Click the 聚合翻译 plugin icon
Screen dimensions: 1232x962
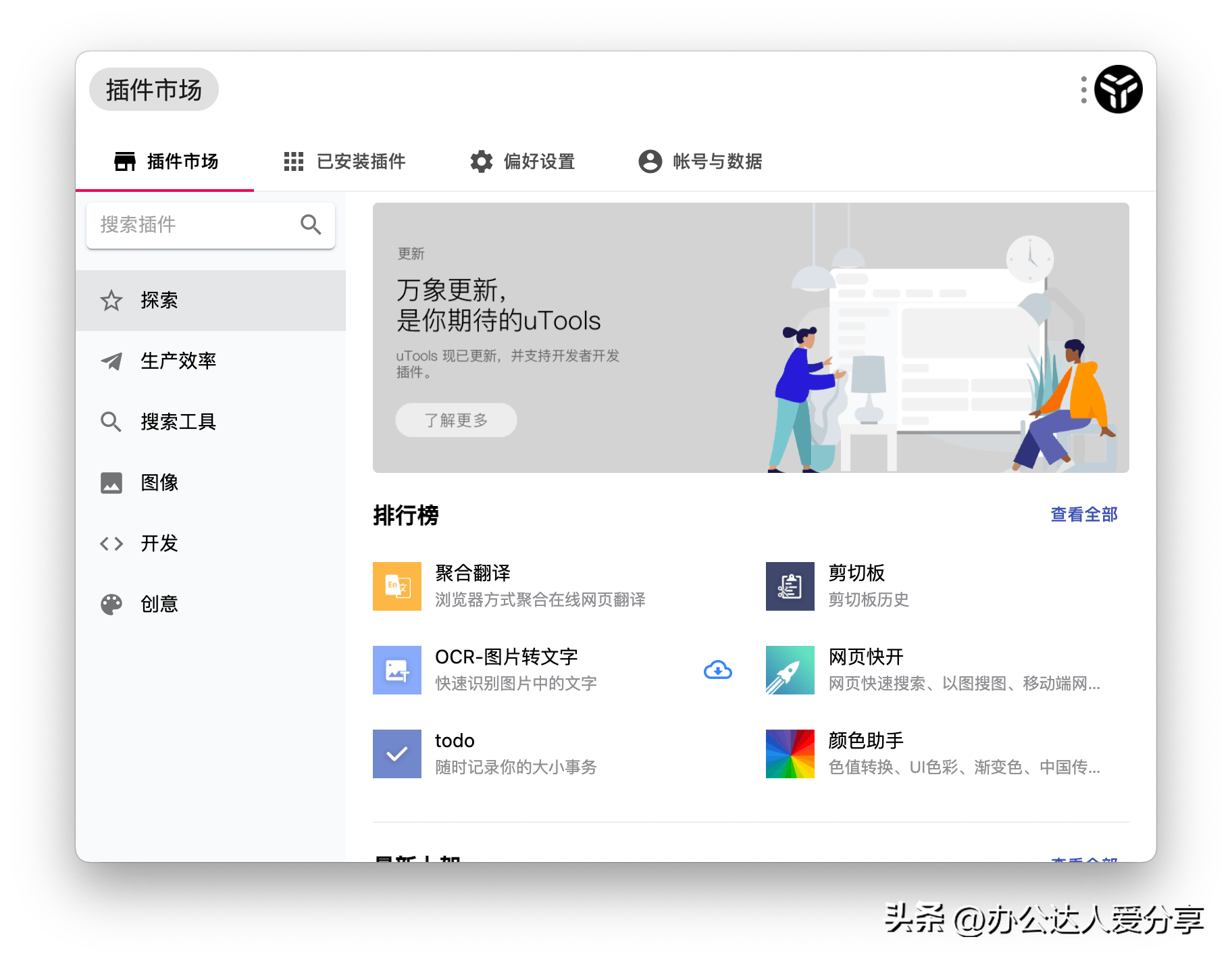397,586
